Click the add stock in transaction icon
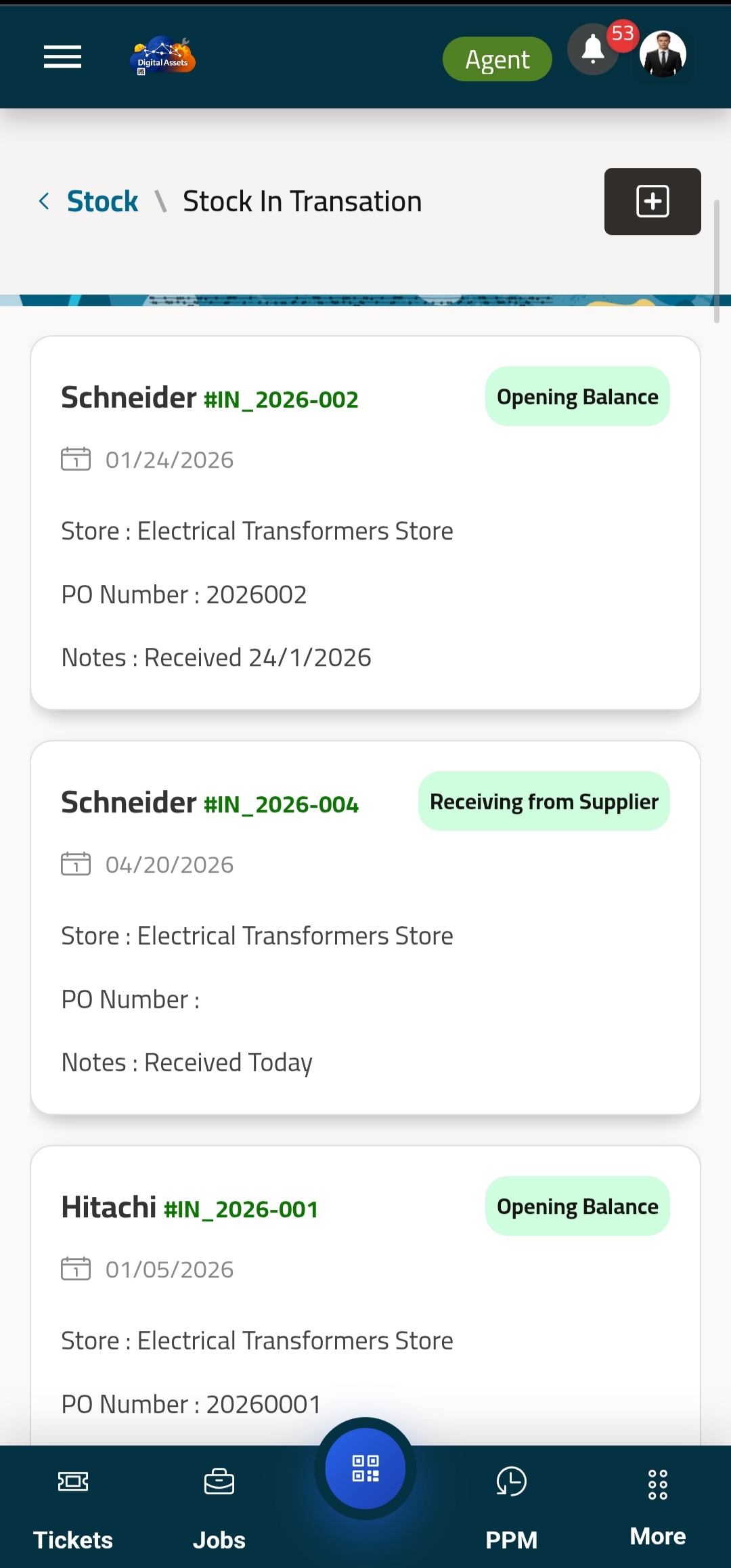 pos(652,201)
